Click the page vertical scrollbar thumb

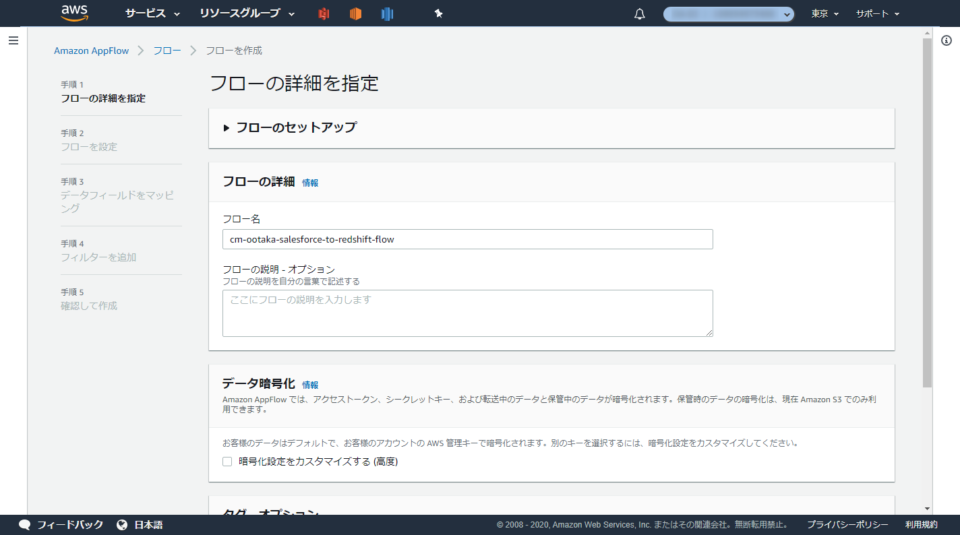[927, 212]
